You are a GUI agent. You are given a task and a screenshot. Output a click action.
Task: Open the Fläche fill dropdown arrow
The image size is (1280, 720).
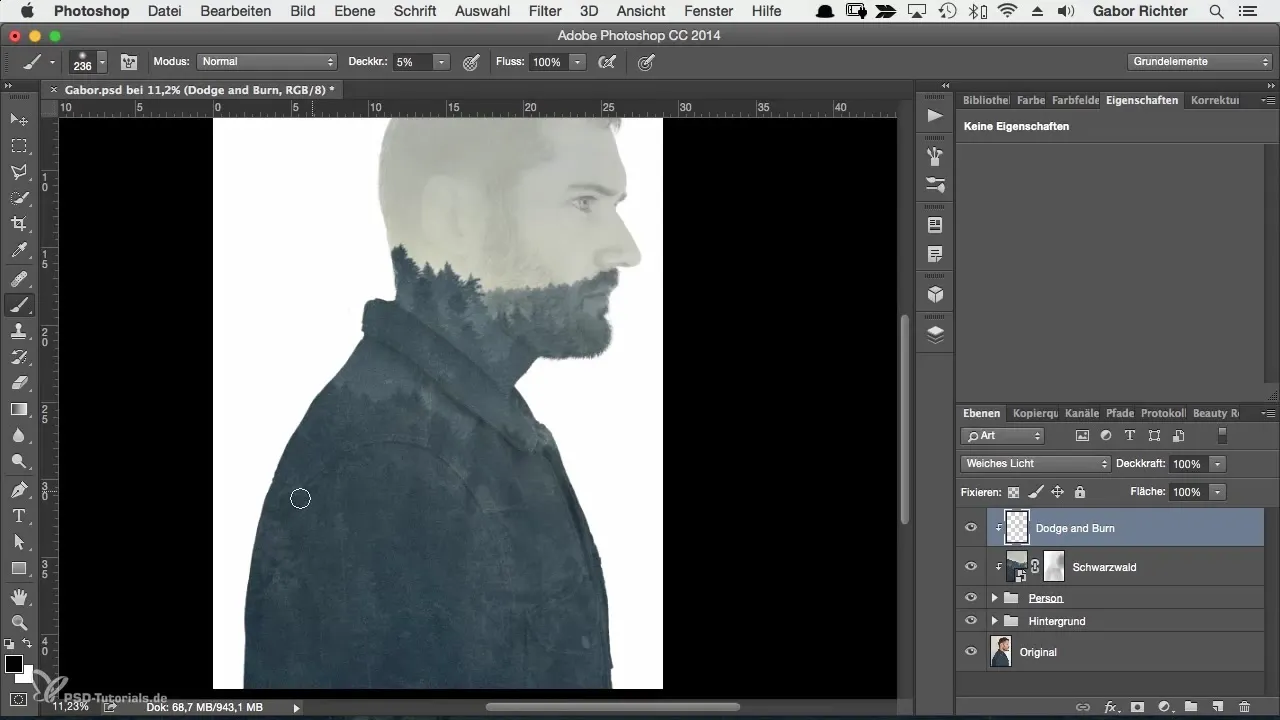point(1217,492)
